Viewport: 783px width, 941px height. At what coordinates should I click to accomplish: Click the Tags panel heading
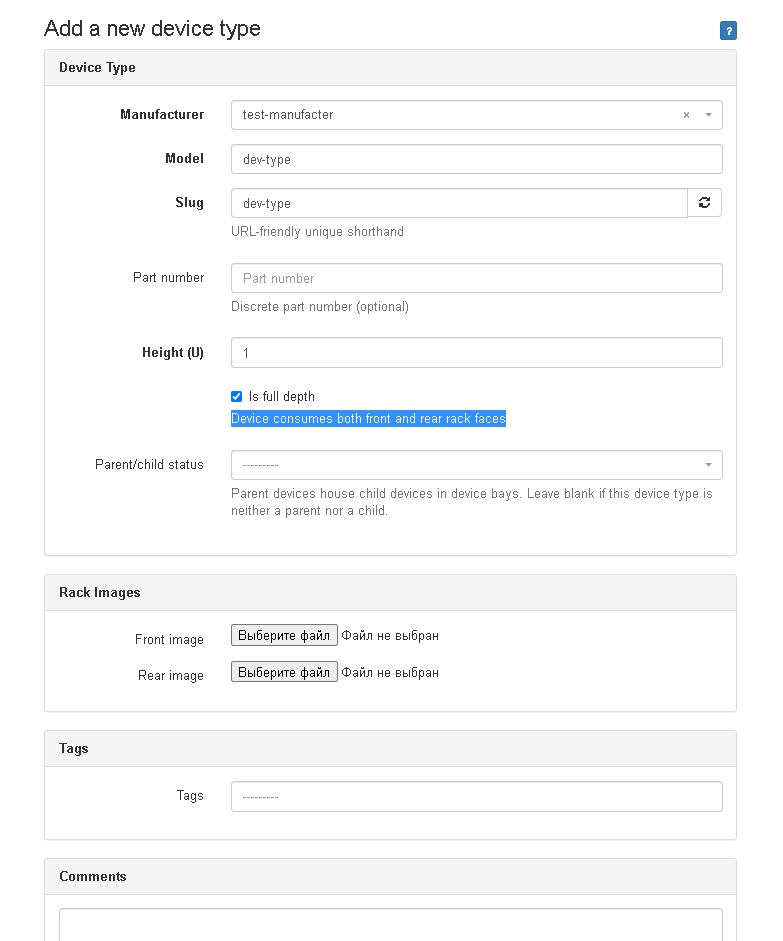click(x=74, y=749)
